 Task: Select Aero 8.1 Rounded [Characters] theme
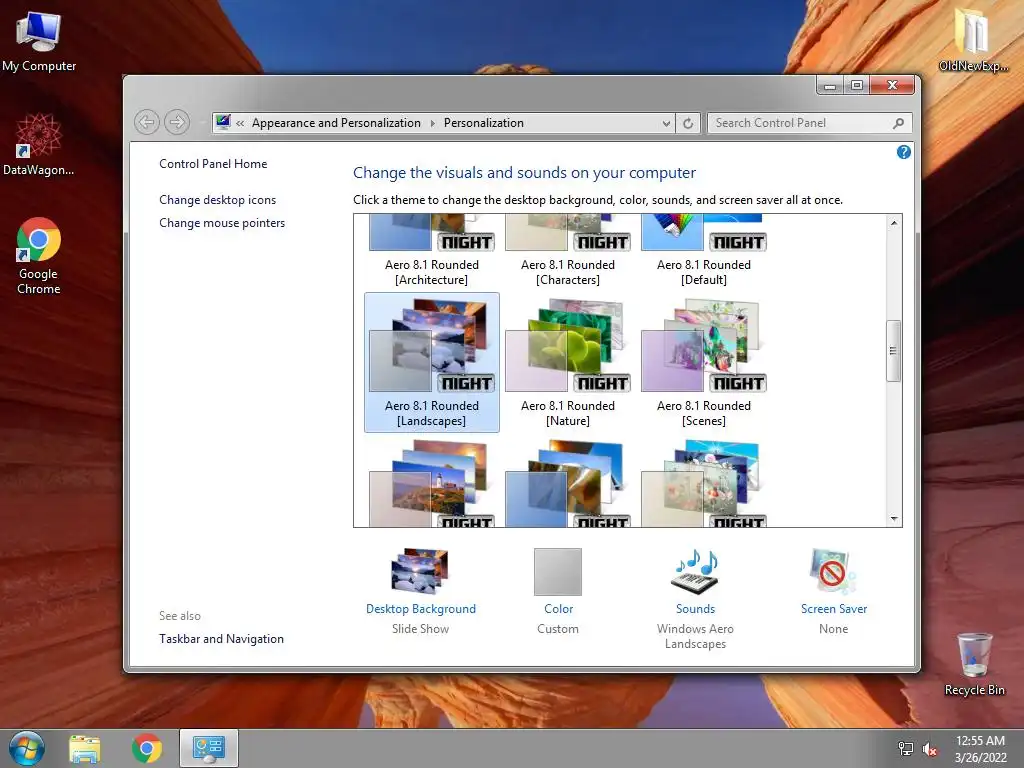(x=568, y=251)
